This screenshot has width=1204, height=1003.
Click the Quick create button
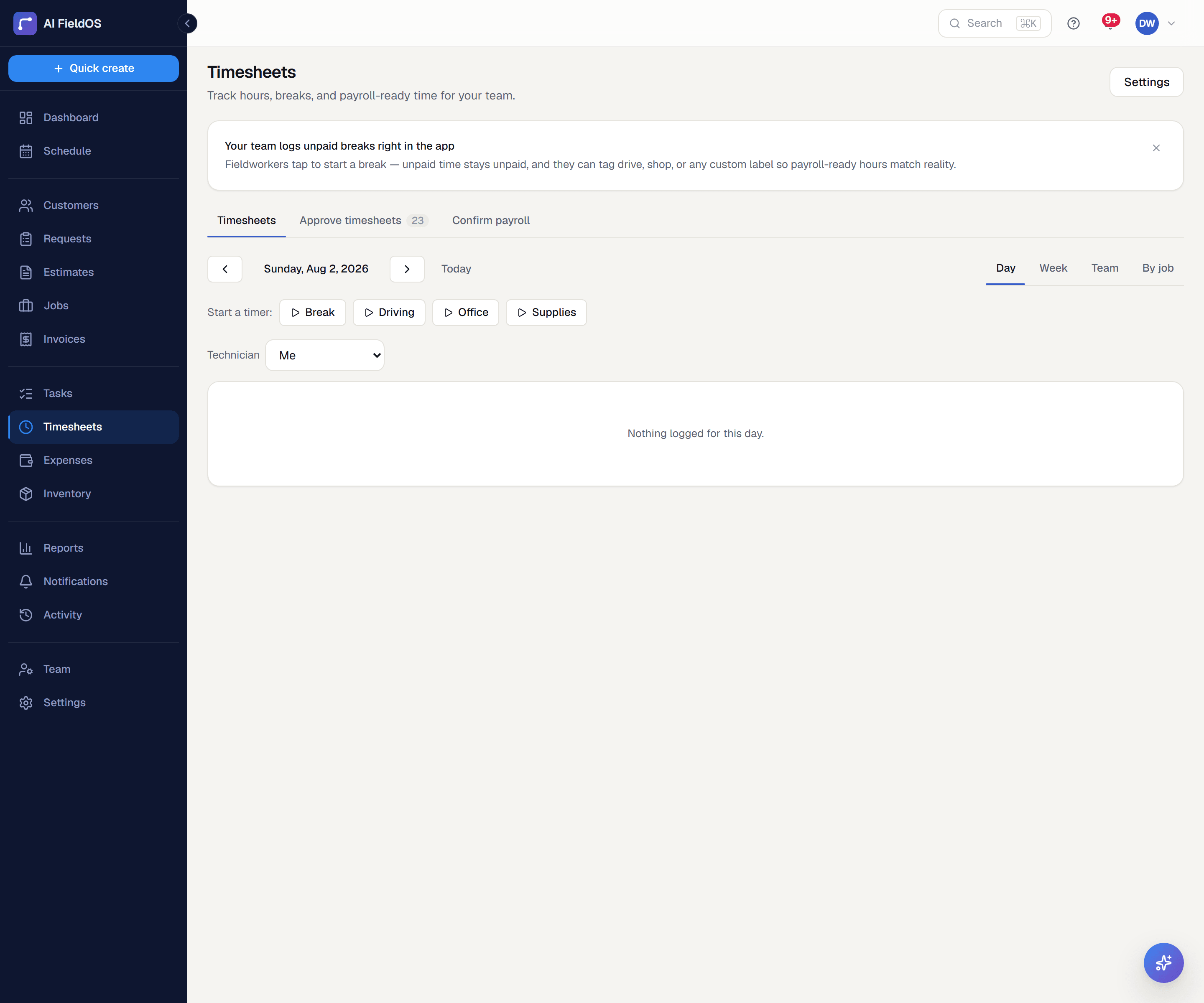(94, 68)
